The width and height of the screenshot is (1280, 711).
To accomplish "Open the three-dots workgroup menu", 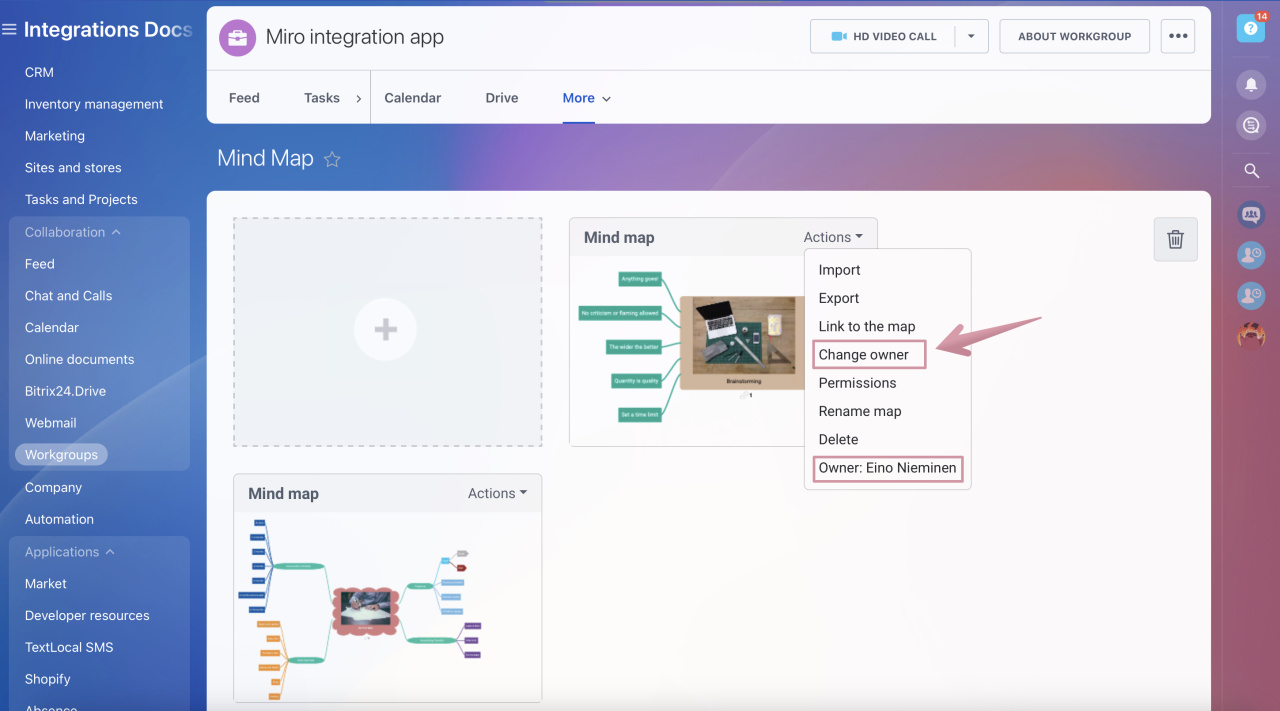I will click(1178, 36).
